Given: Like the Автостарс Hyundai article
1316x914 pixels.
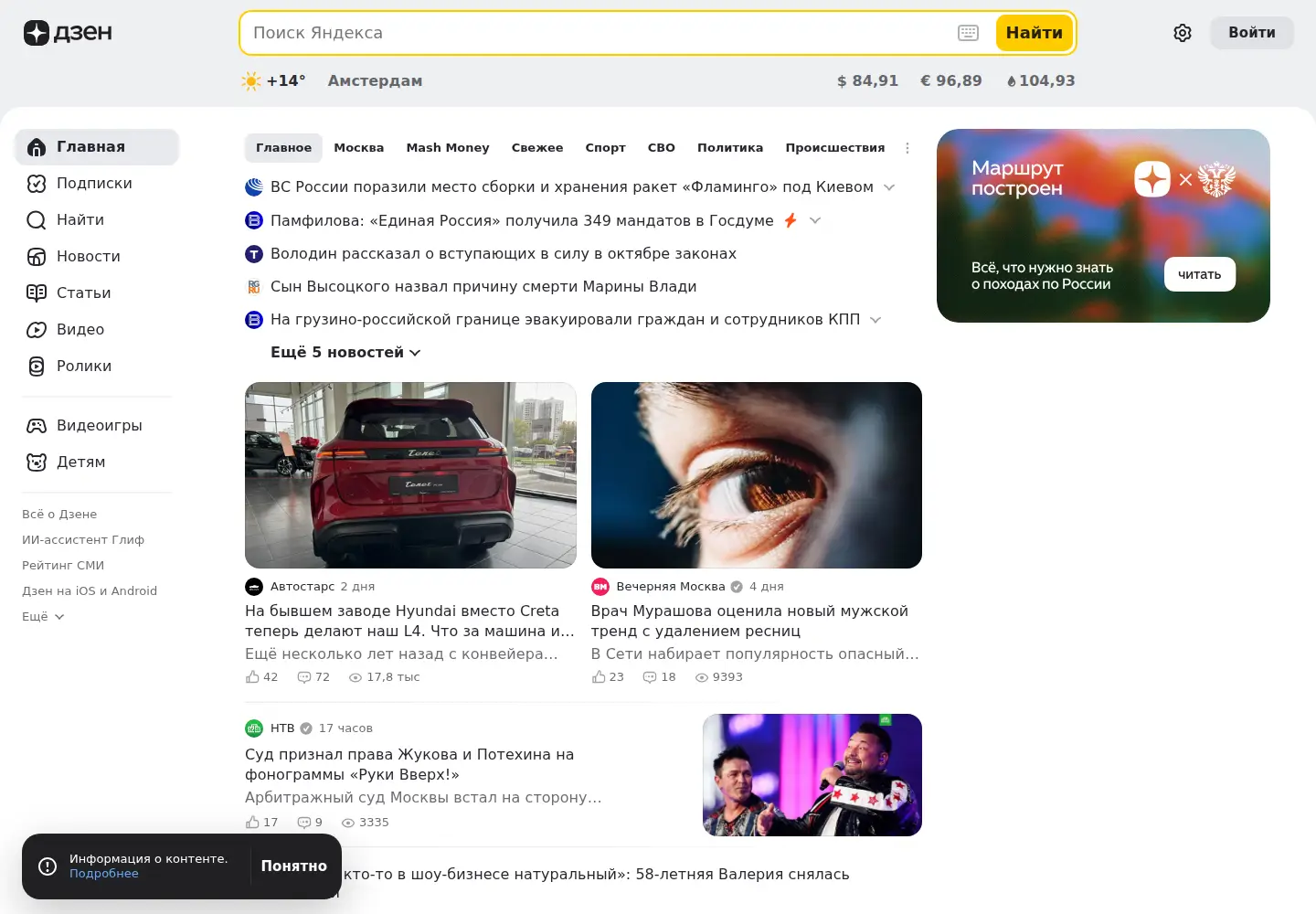Looking at the screenshot, I should click(x=261, y=677).
